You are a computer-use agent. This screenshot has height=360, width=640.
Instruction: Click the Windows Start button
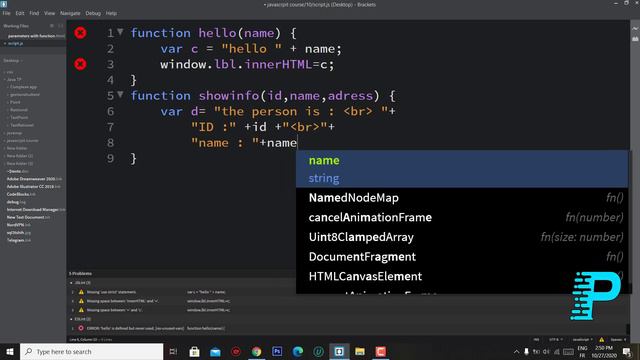[x=10, y=351]
